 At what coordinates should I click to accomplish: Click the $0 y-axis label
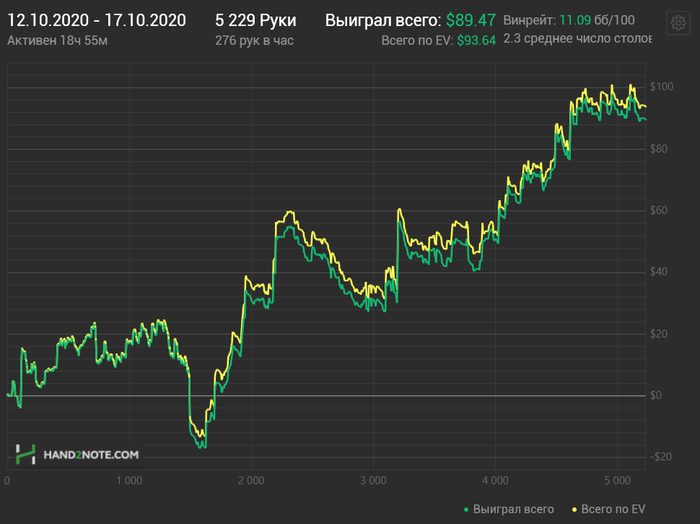click(656, 395)
